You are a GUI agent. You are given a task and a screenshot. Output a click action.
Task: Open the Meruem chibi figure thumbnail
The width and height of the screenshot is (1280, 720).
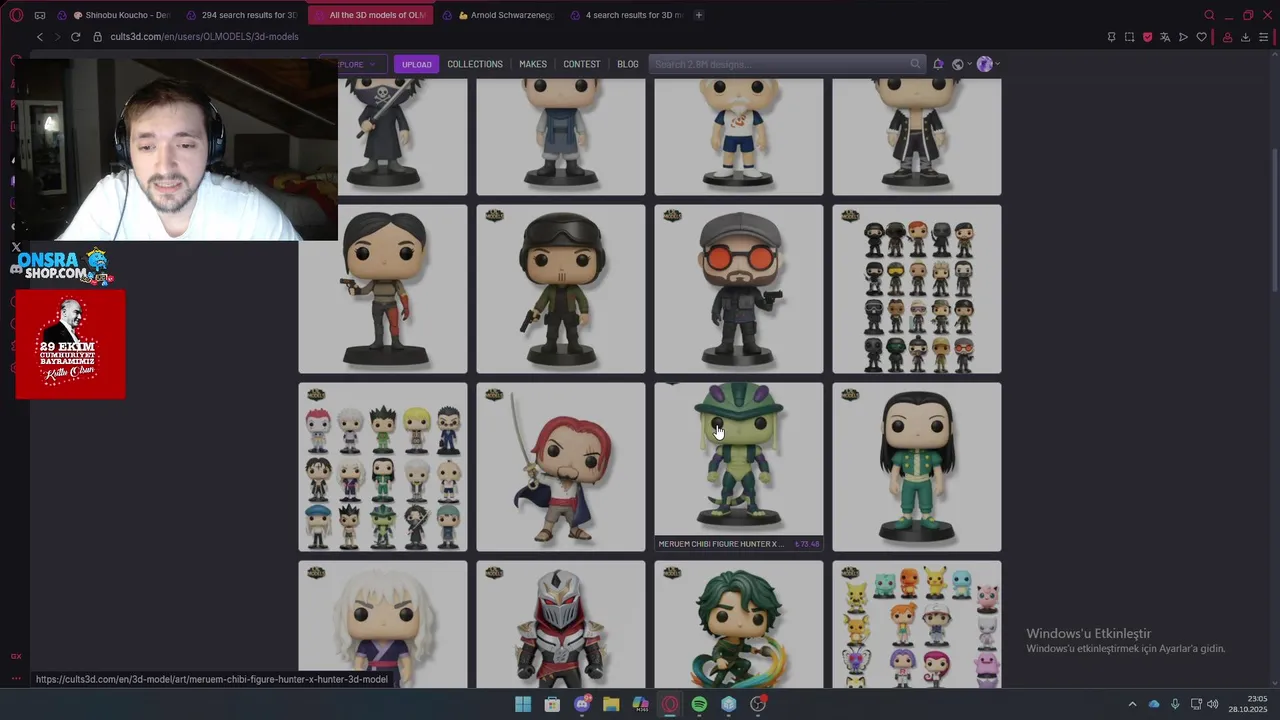(739, 459)
